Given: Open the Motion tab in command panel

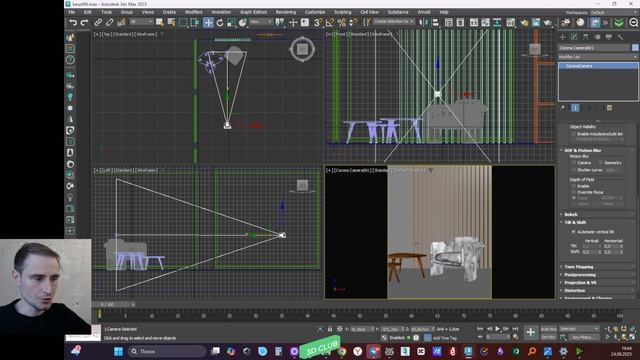Looking at the screenshot, I should click(598, 37).
